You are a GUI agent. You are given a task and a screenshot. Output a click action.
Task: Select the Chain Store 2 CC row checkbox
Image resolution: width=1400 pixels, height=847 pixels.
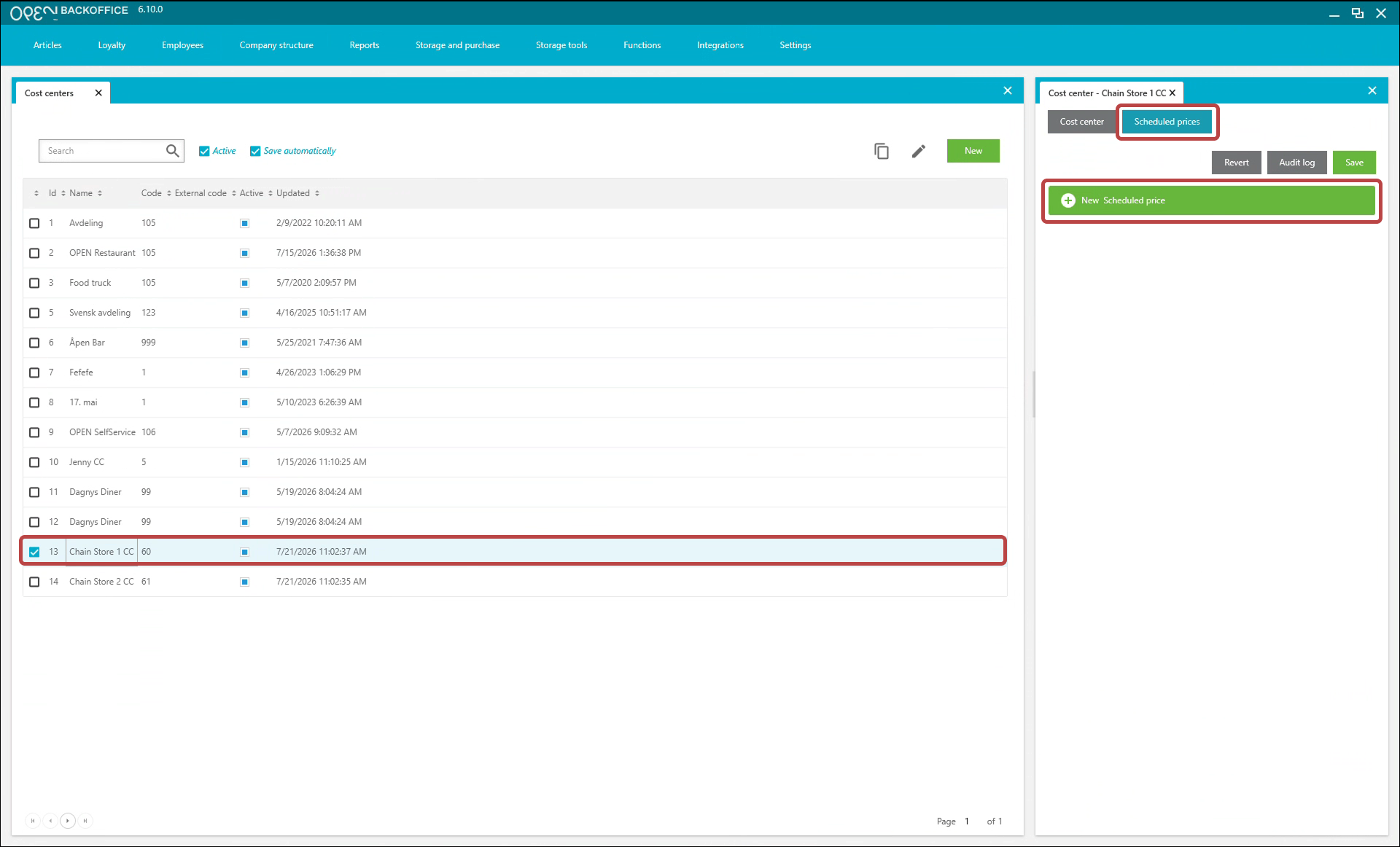pos(34,582)
